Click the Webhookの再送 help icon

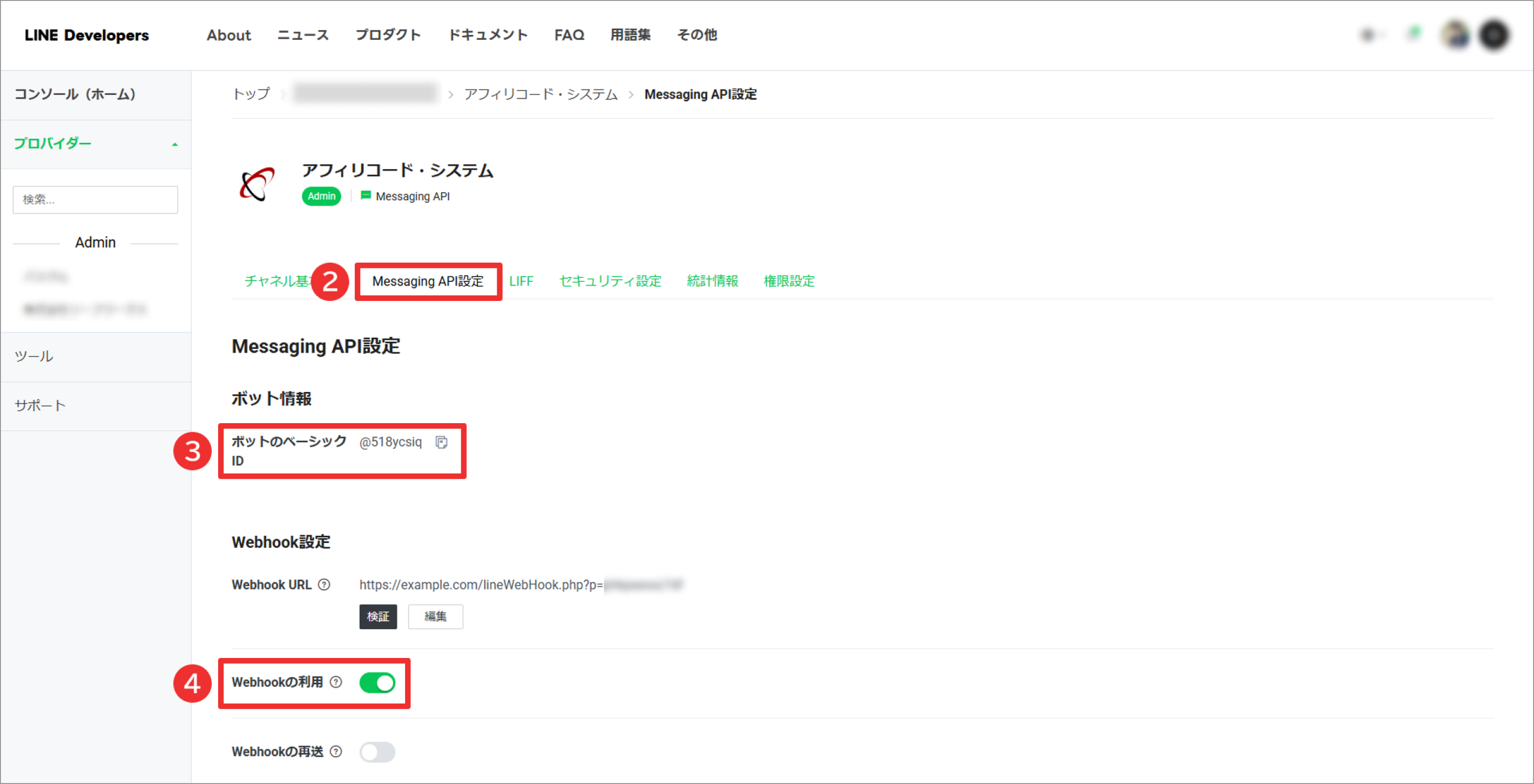tap(336, 752)
